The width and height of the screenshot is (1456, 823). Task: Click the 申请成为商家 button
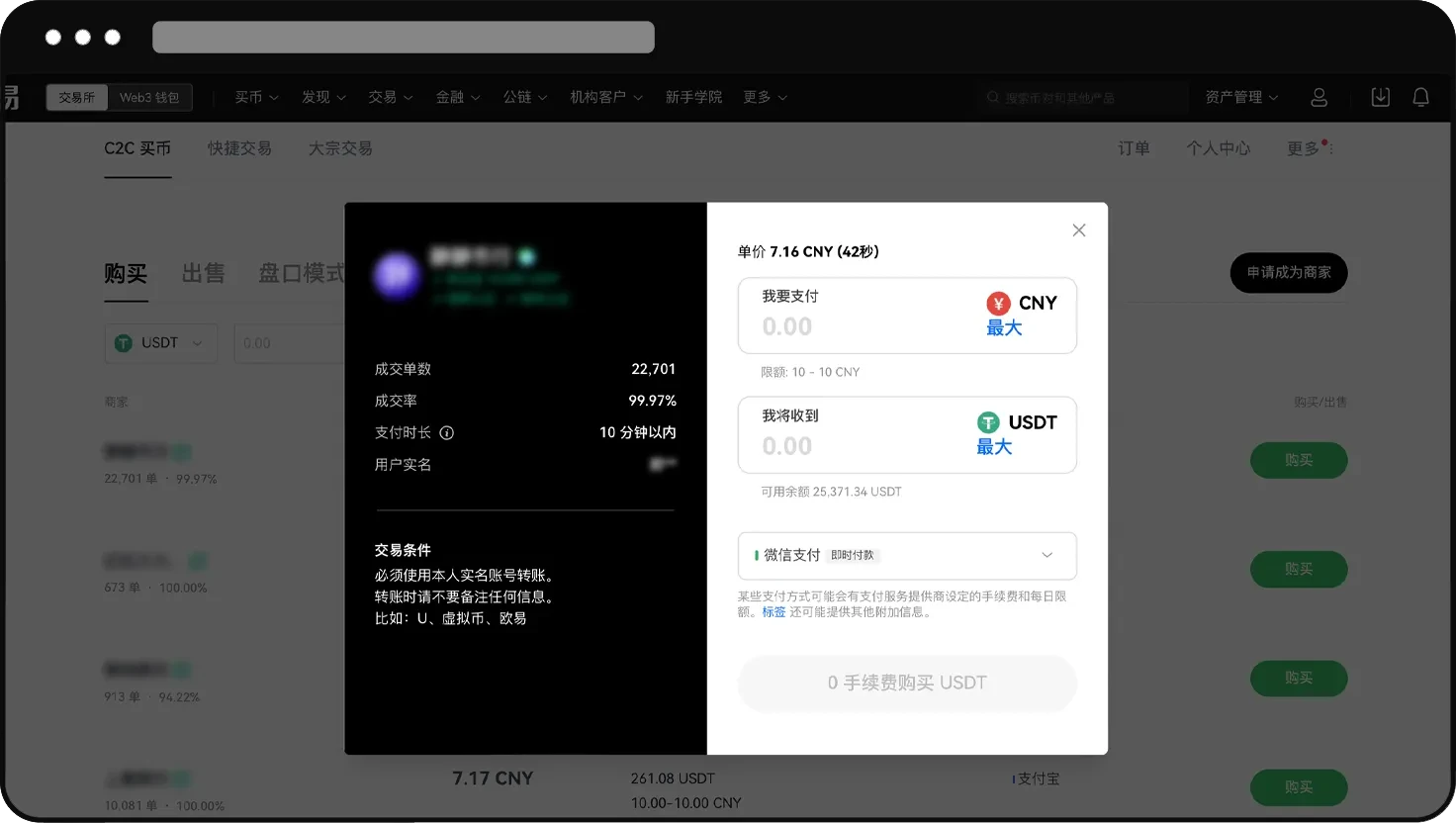click(x=1288, y=272)
